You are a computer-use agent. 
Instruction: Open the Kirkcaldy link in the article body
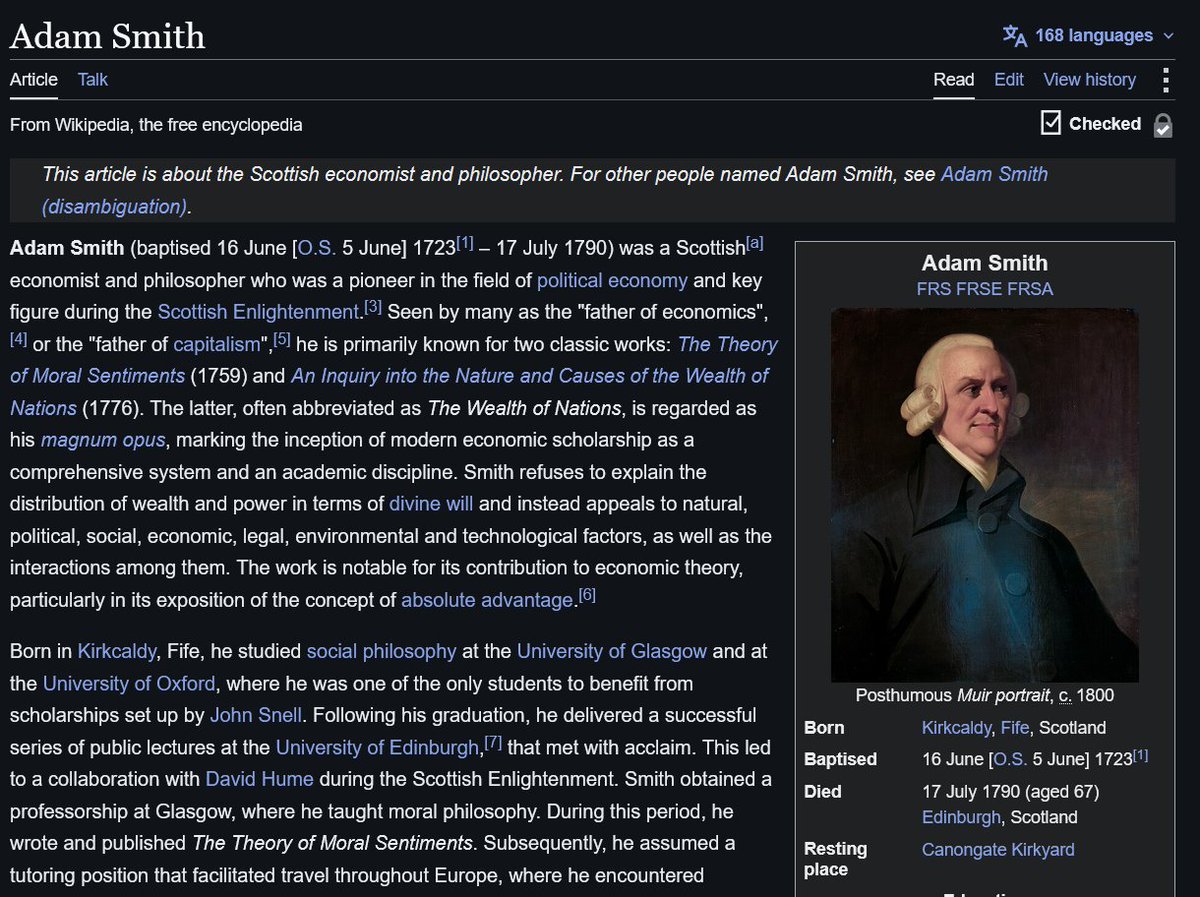pos(117,651)
